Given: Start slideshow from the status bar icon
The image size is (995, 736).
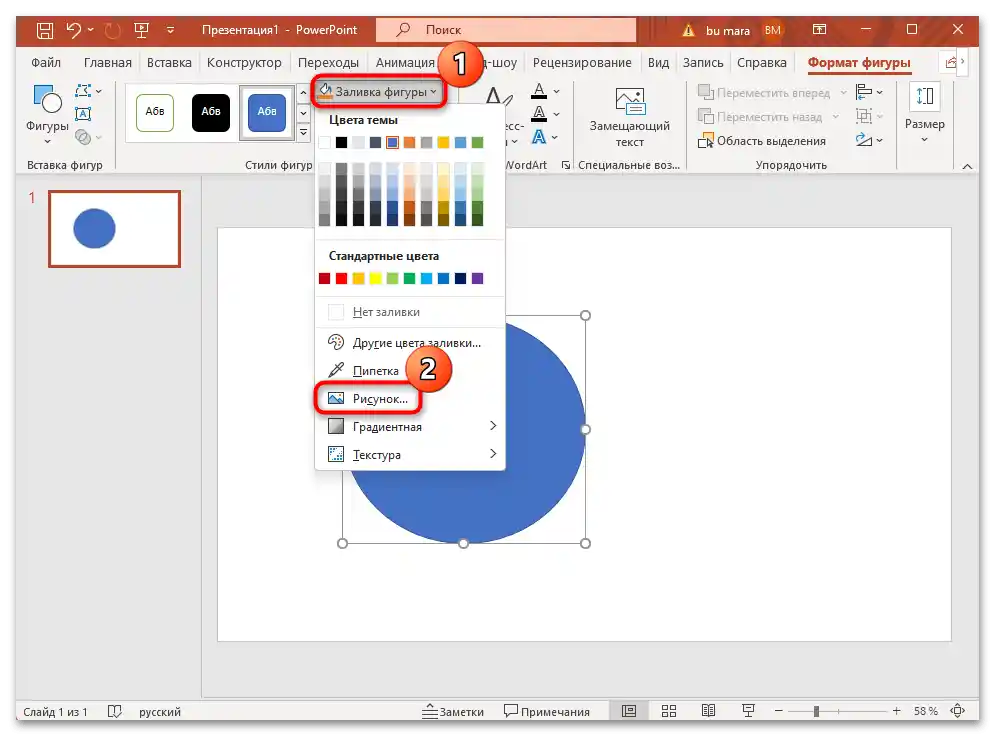Looking at the screenshot, I should [x=748, y=710].
